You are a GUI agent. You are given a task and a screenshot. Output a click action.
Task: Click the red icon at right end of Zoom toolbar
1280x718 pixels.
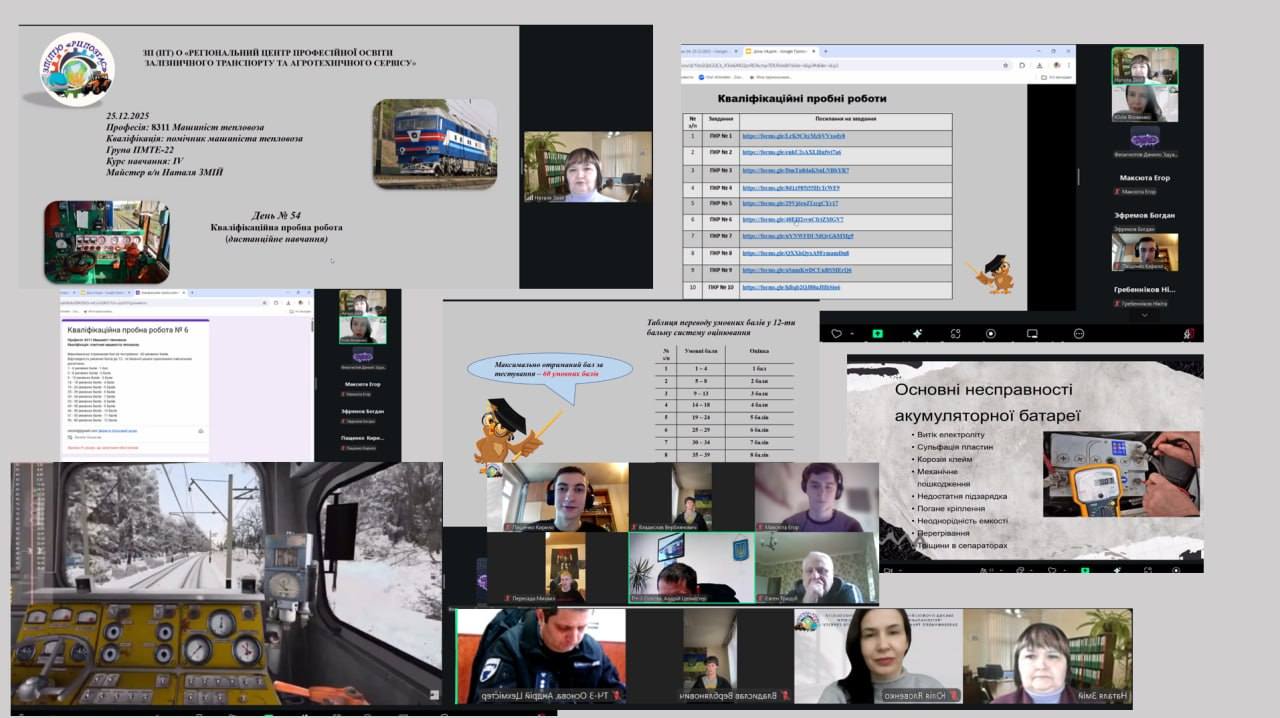(1188, 333)
